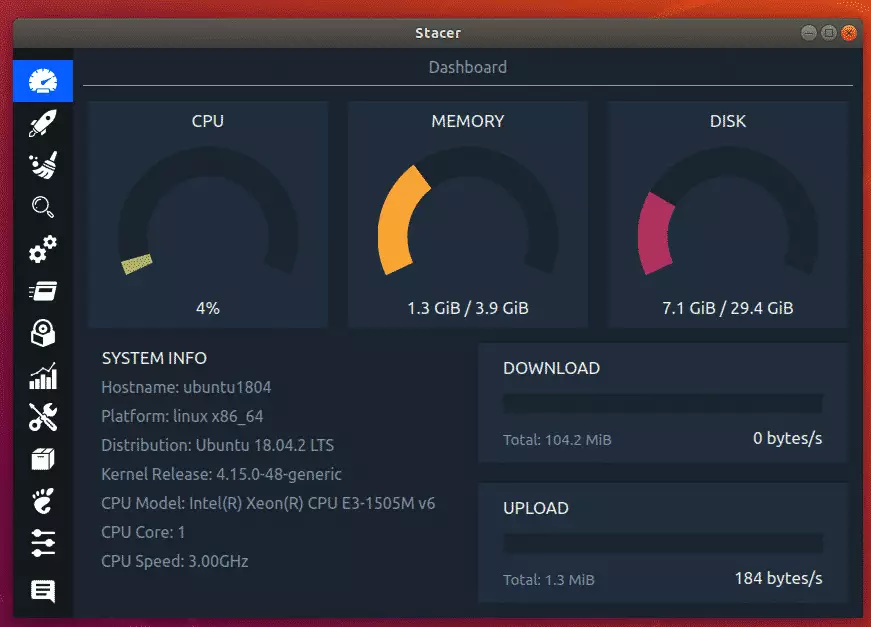The height and width of the screenshot is (627, 871).
Task: Click the DOWNLOAD heading
Action: 552,368
